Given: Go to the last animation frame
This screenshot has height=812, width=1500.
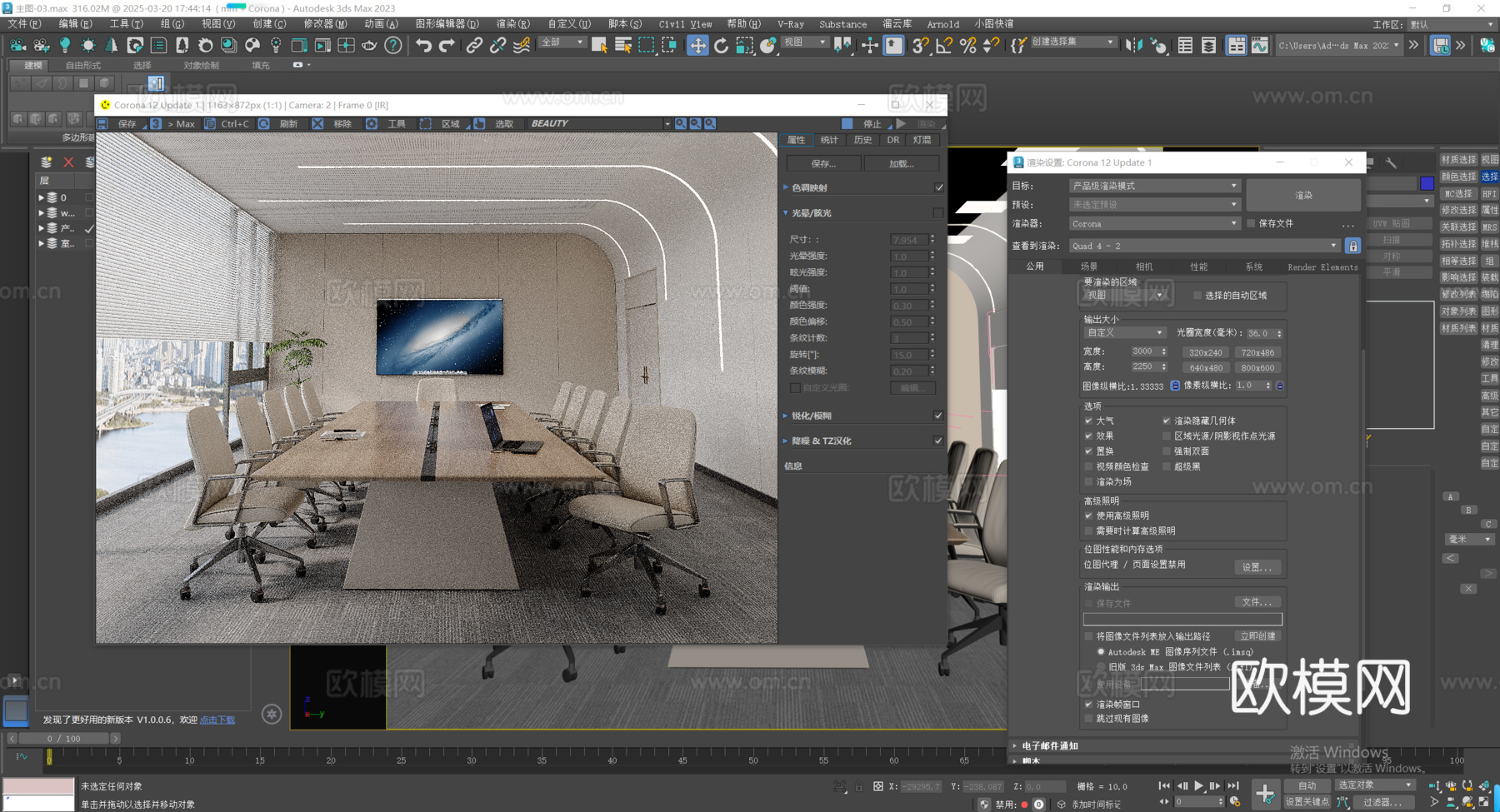Looking at the screenshot, I should point(1233,785).
